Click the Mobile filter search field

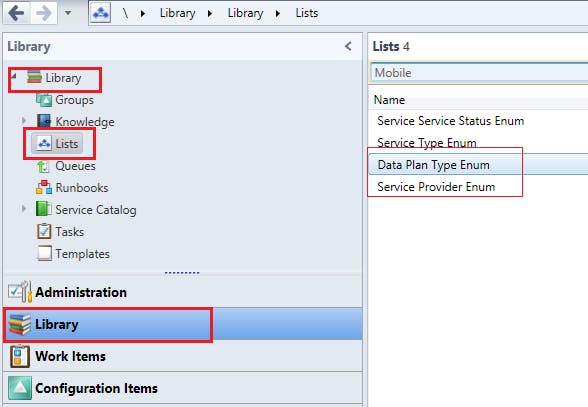coord(479,72)
